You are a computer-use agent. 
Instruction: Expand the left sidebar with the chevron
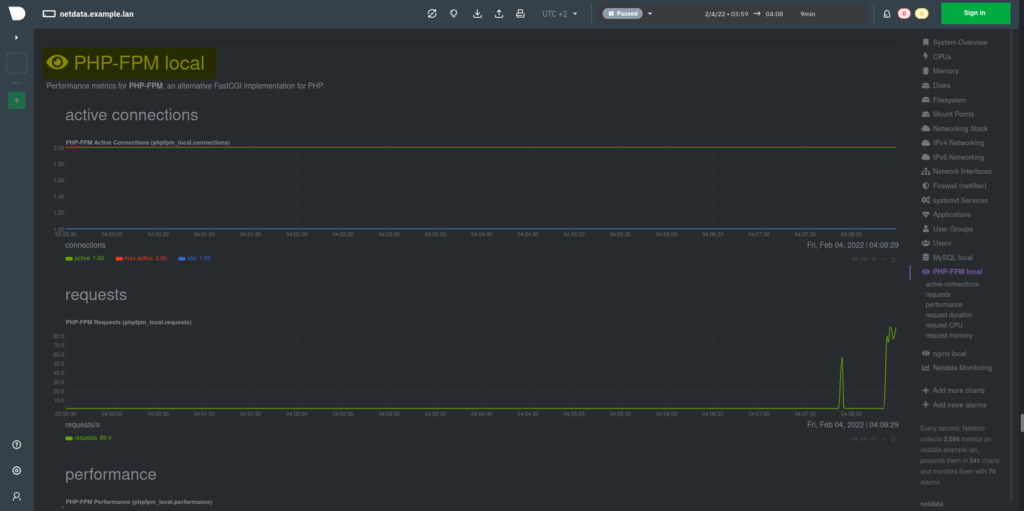(x=16, y=37)
